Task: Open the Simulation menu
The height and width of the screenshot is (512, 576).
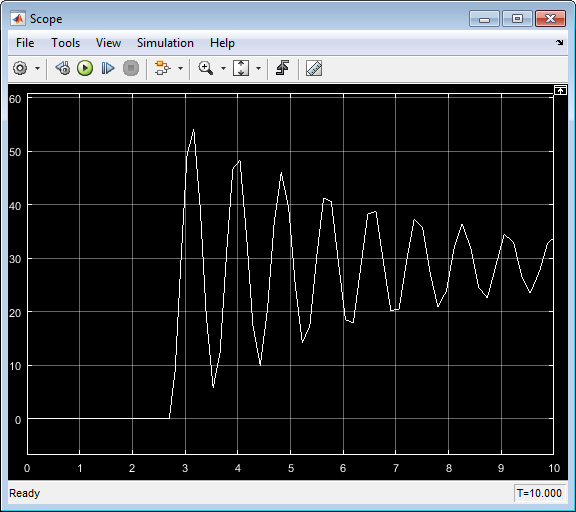Action: [x=165, y=43]
